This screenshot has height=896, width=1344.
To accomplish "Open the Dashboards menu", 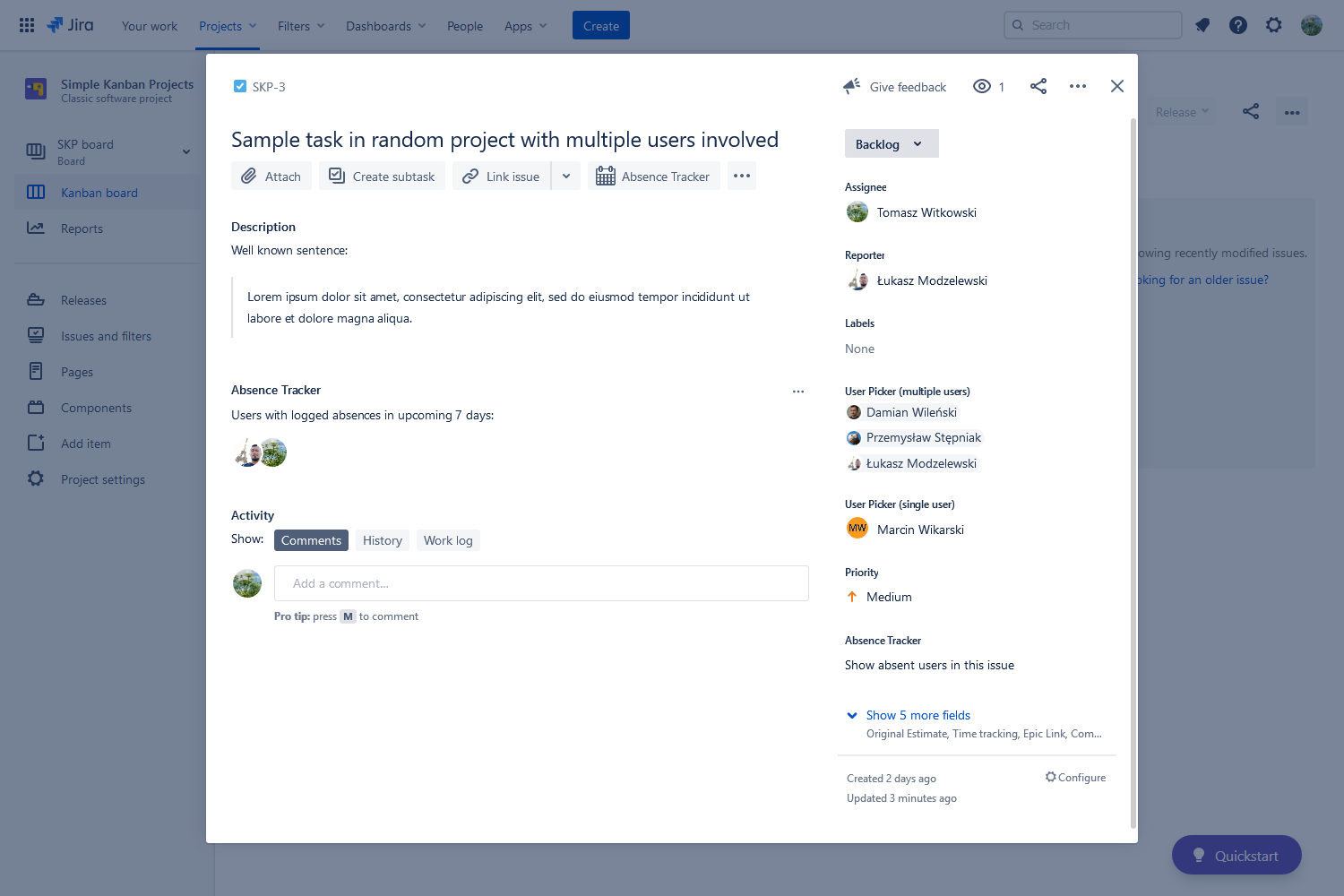I will pos(386,26).
